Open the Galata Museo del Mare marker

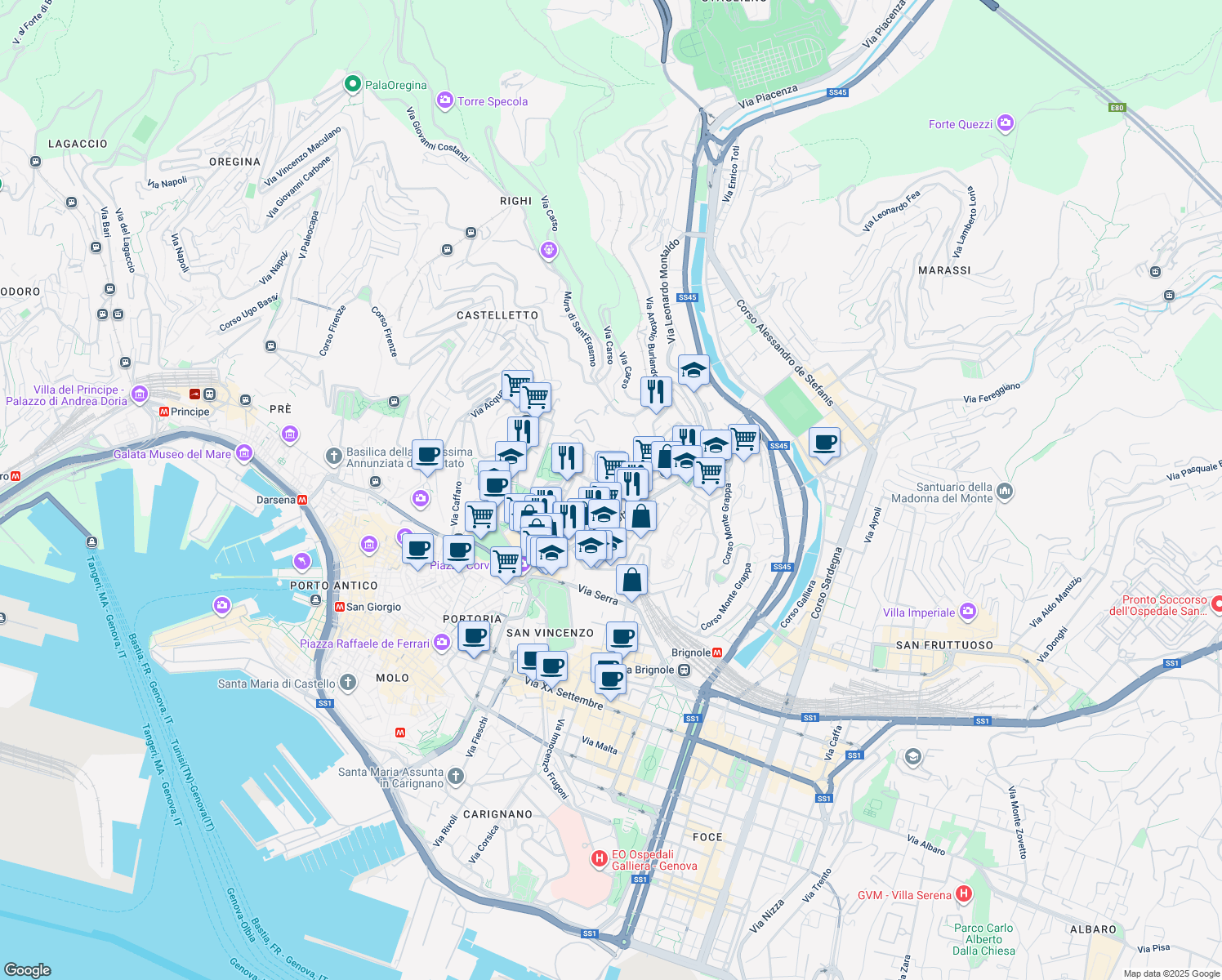coord(243,453)
